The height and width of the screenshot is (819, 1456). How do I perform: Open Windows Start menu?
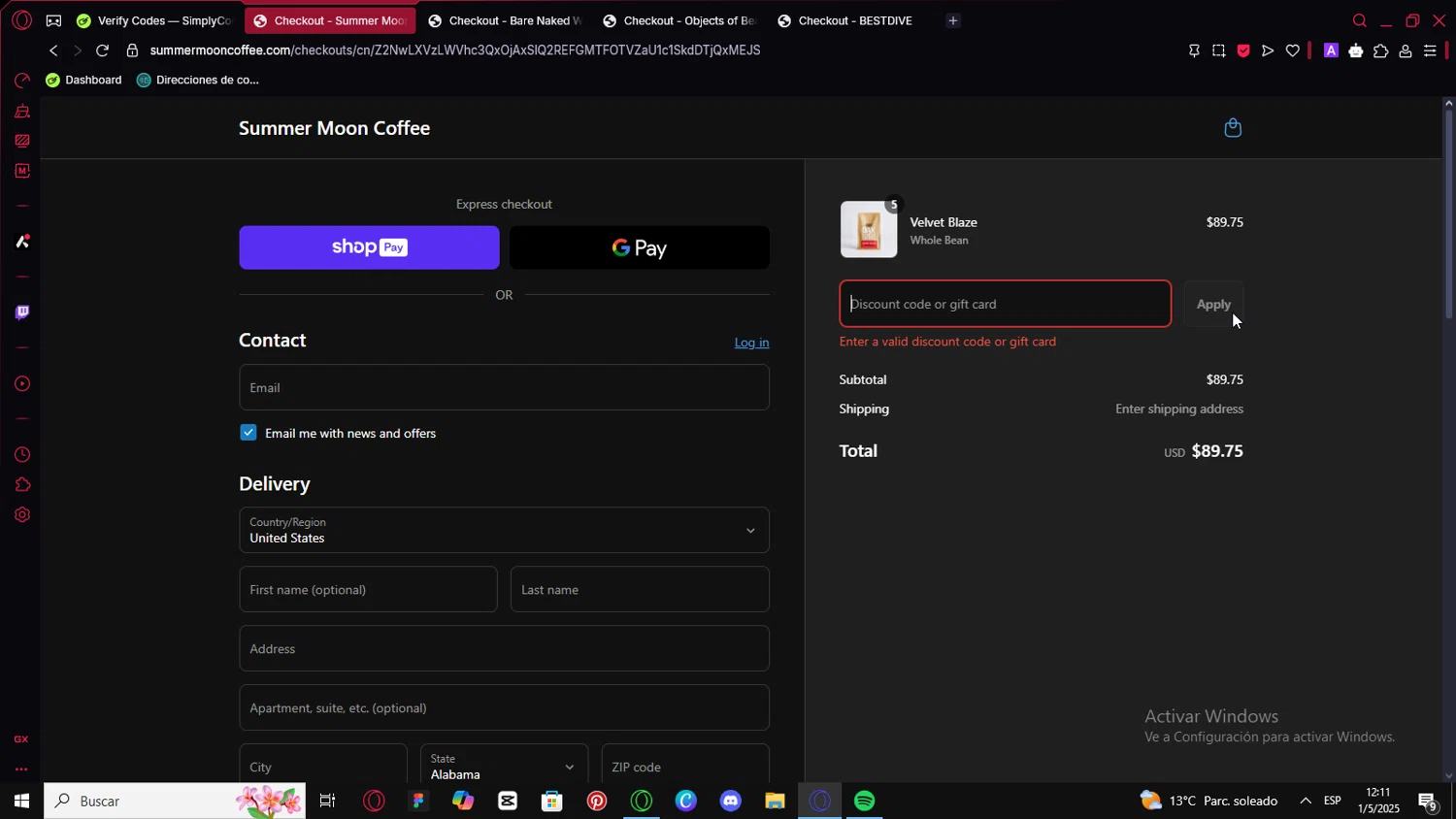[x=20, y=801]
